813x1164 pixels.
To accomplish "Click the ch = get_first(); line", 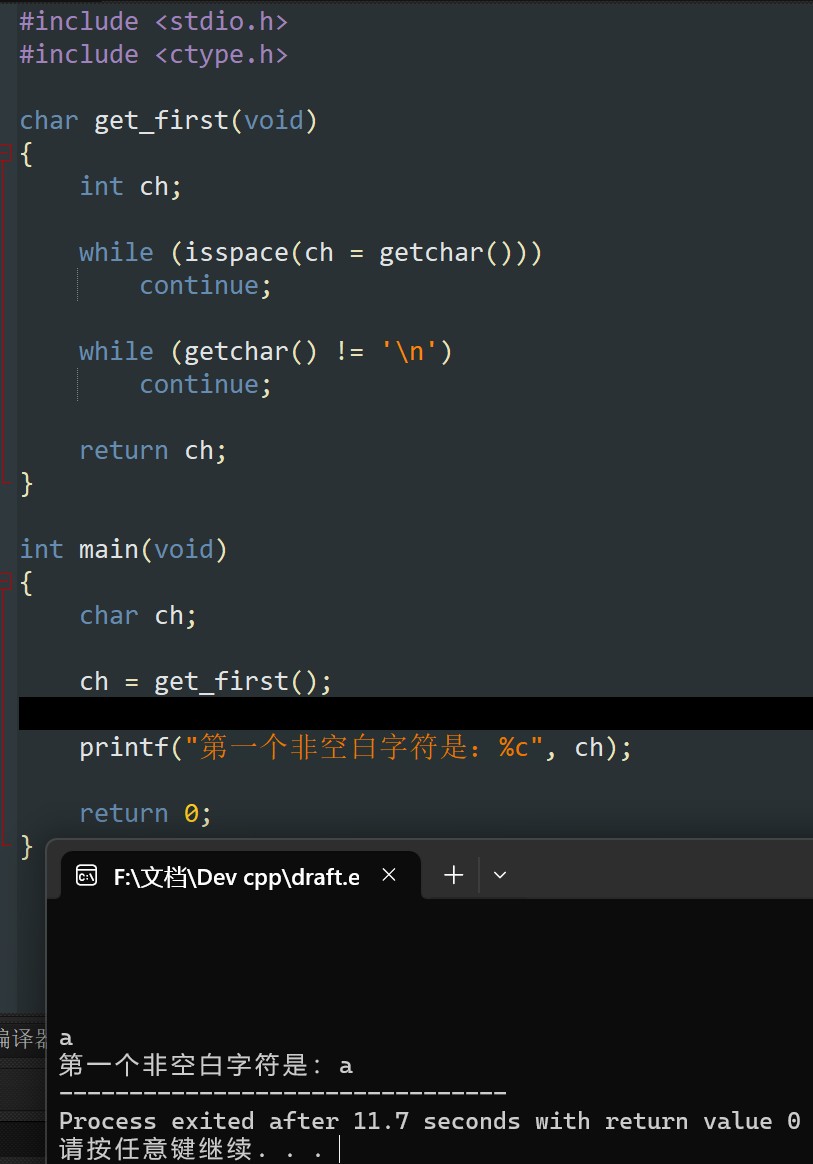I will click(x=206, y=681).
